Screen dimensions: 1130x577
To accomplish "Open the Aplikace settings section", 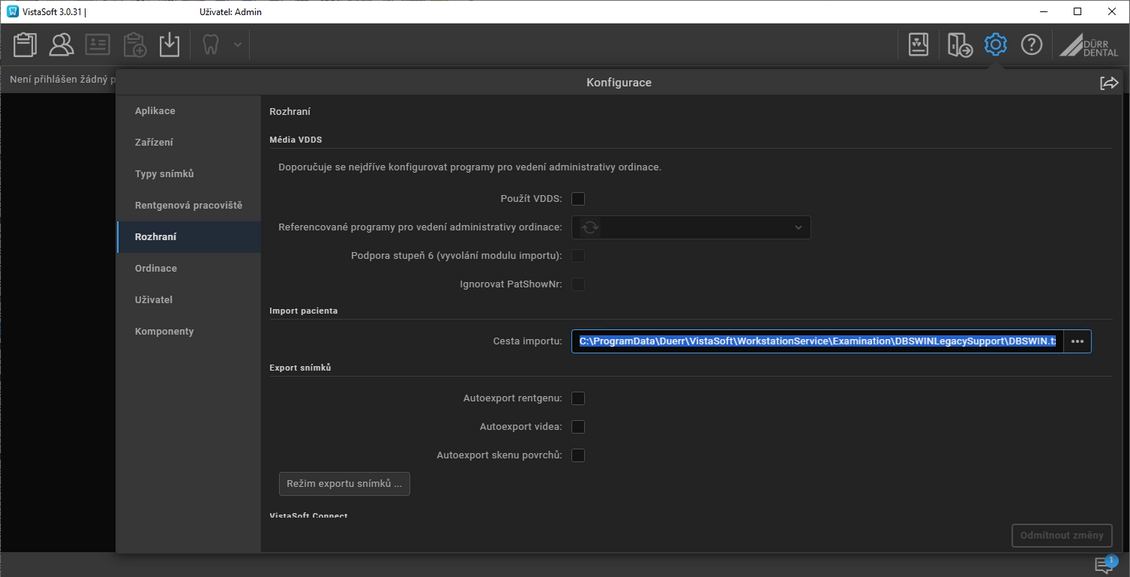I will (189, 111).
